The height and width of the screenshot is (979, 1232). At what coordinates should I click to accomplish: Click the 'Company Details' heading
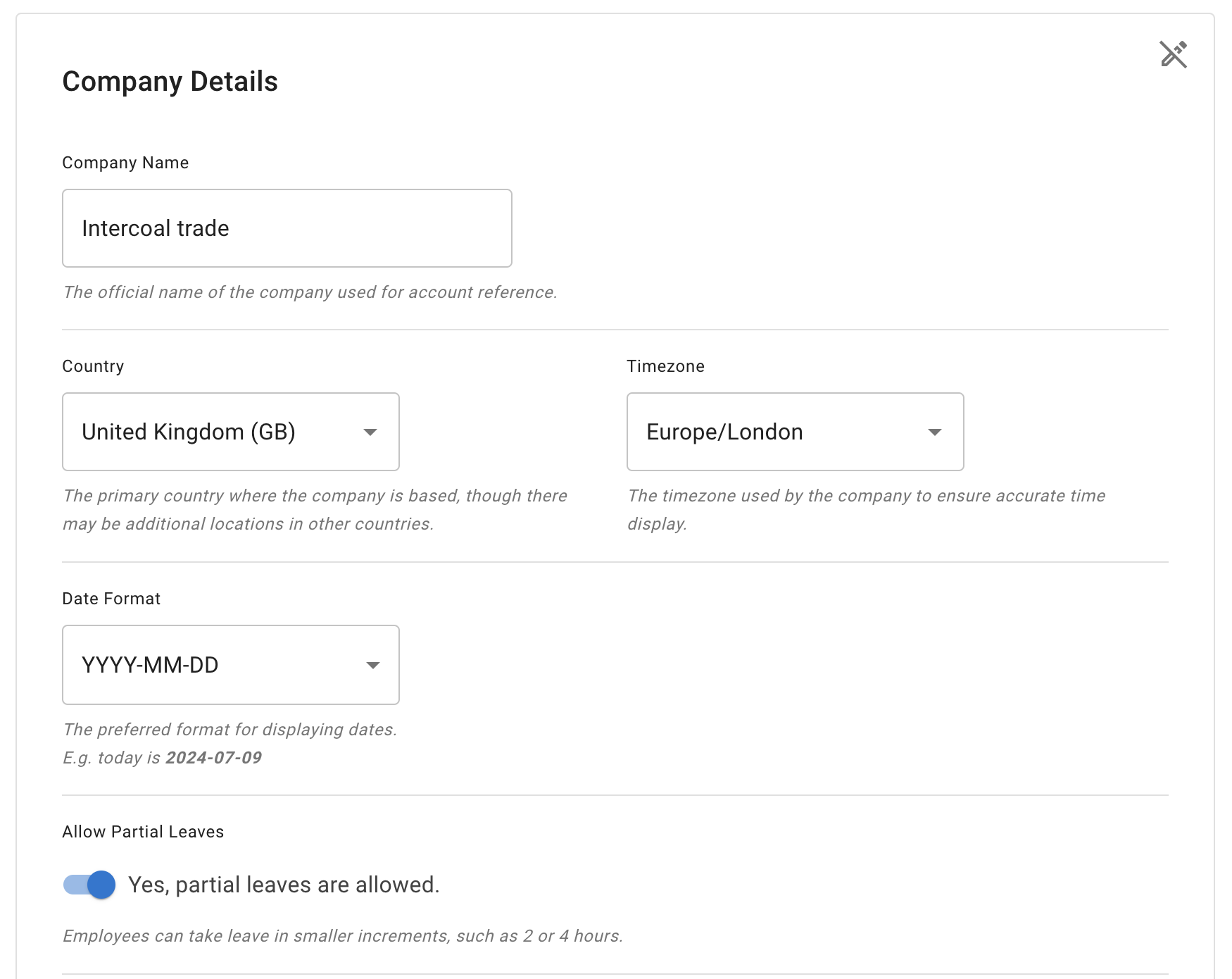coord(169,82)
